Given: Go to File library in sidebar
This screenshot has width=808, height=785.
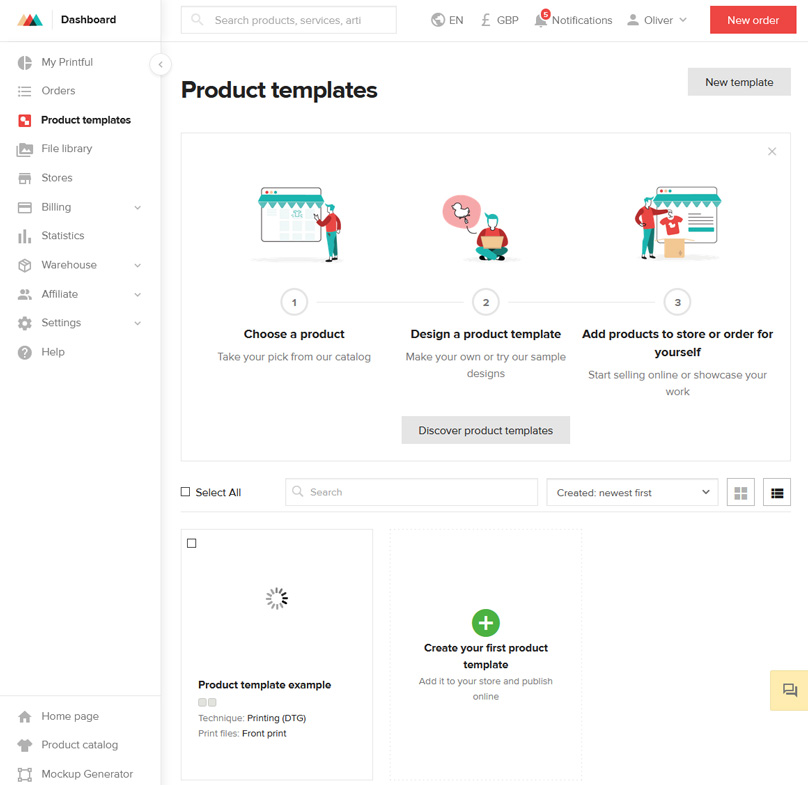Looking at the screenshot, I should 66,149.
